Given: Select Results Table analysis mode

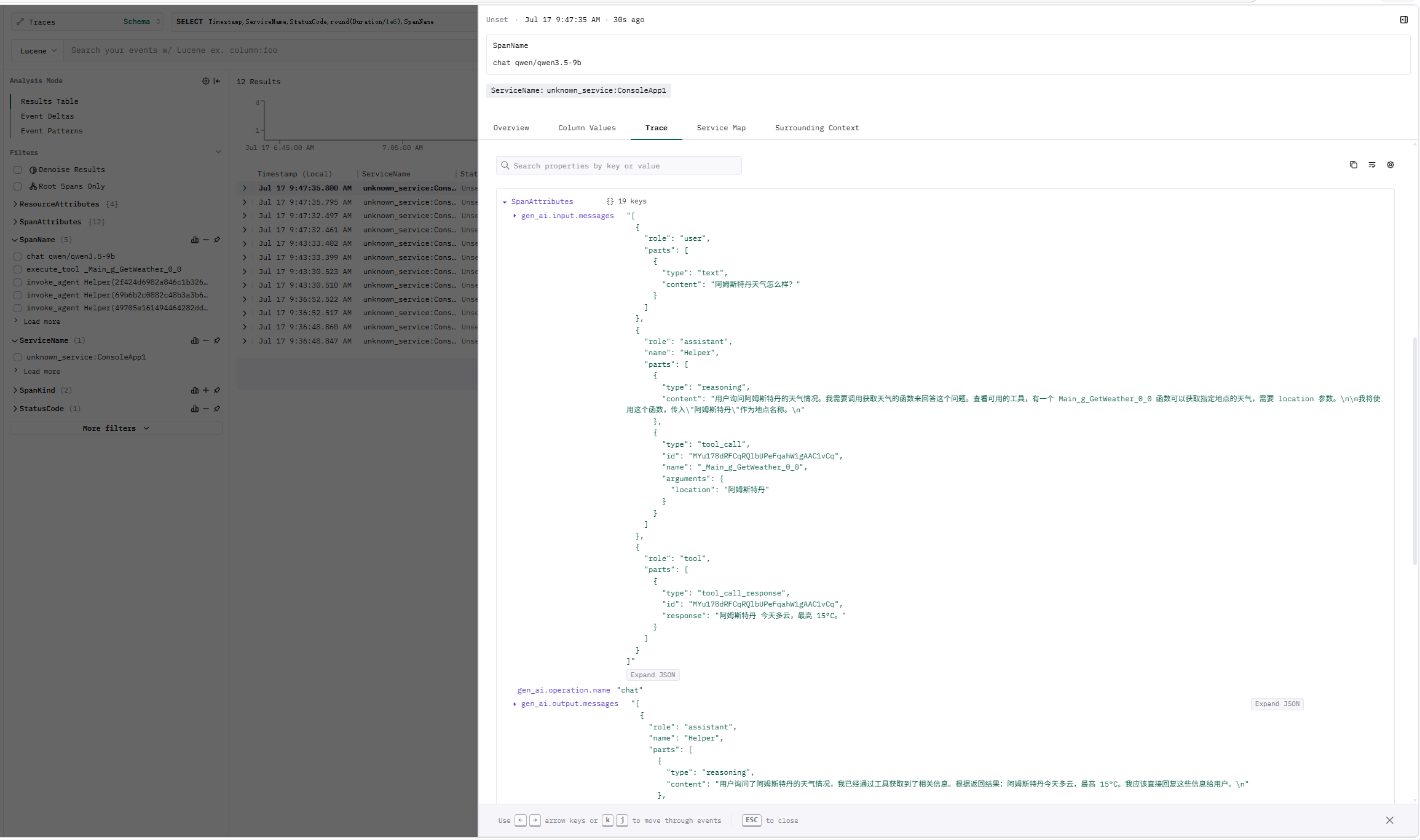Looking at the screenshot, I should (x=49, y=101).
